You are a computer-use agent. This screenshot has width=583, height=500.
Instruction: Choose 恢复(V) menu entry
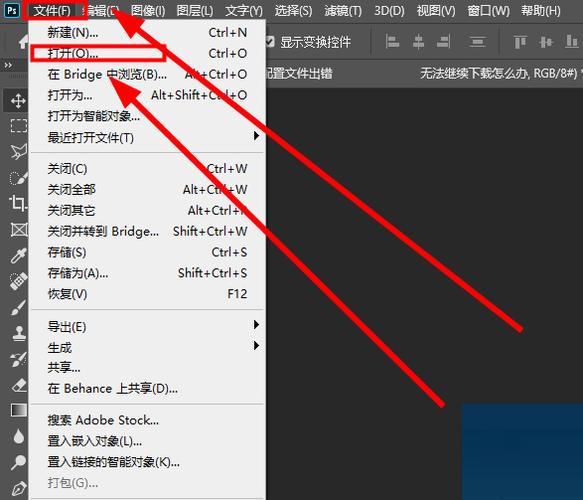147,294
